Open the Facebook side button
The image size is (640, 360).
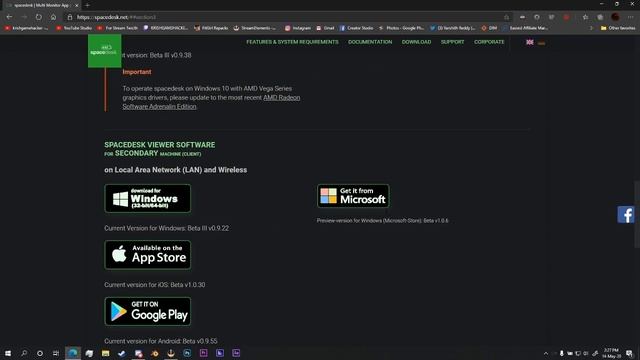pyautogui.click(x=626, y=215)
